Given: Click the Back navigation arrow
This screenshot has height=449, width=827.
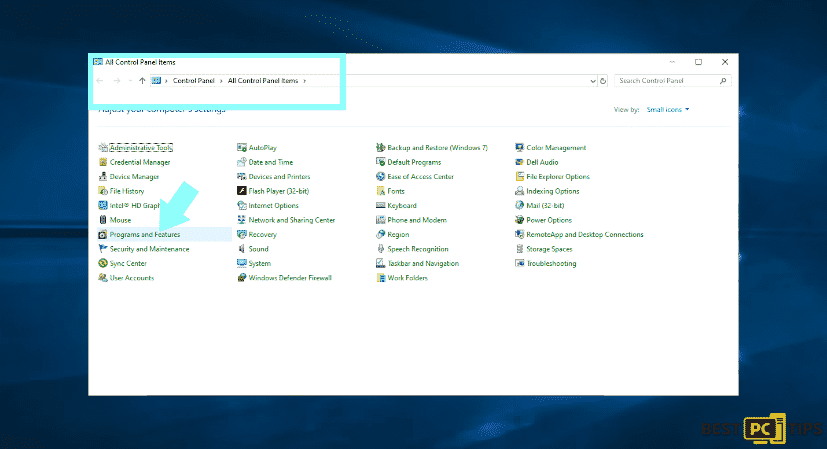Looking at the screenshot, I should [x=100, y=81].
